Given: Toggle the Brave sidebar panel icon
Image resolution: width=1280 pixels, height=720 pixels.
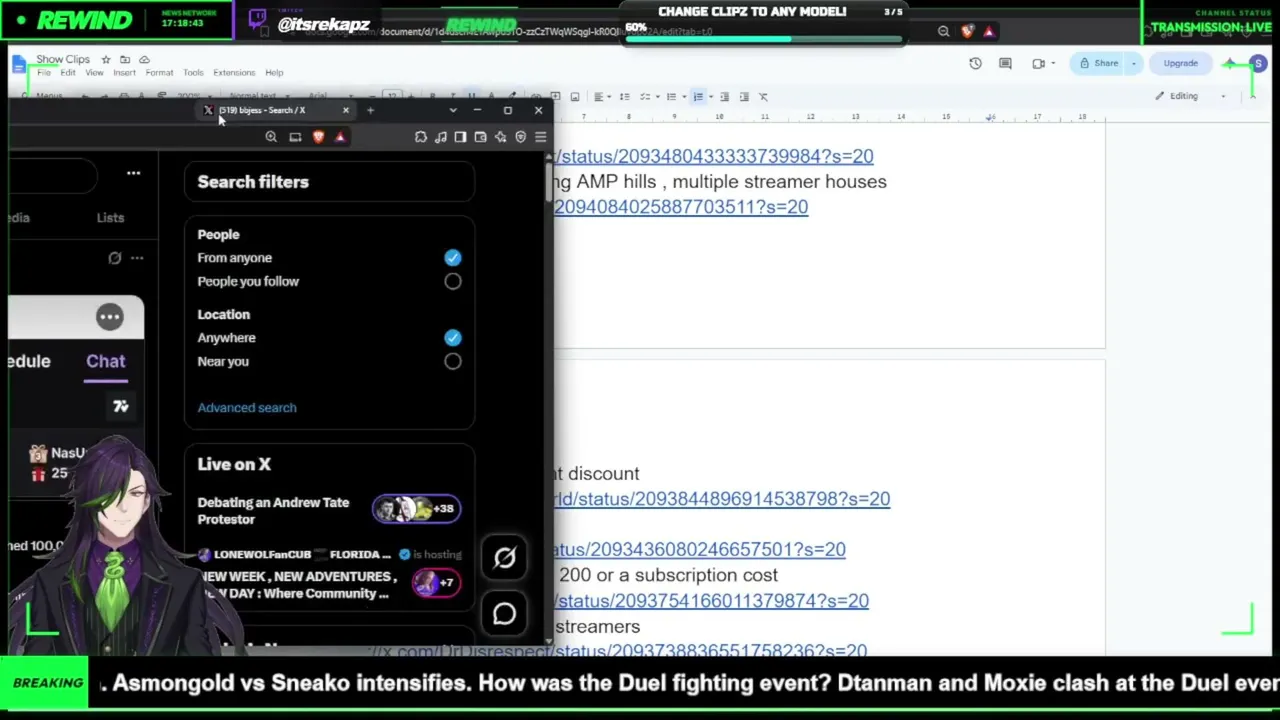Looking at the screenshot, I should tap(460, 137).
